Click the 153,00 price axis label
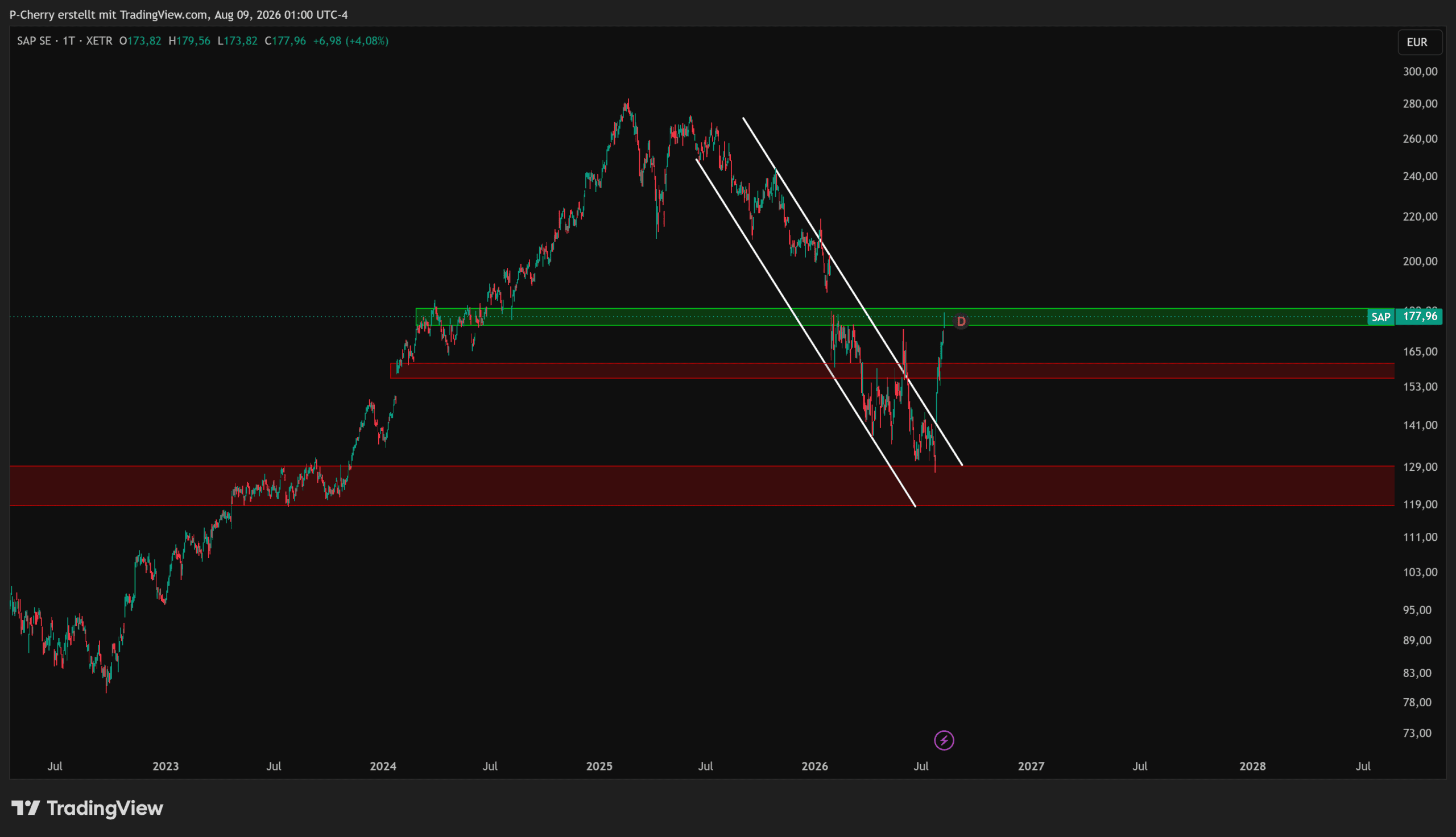Image resolution: width=1456 pixels, height=837 pixels. pyautogui.click(x=1420, y=386)
